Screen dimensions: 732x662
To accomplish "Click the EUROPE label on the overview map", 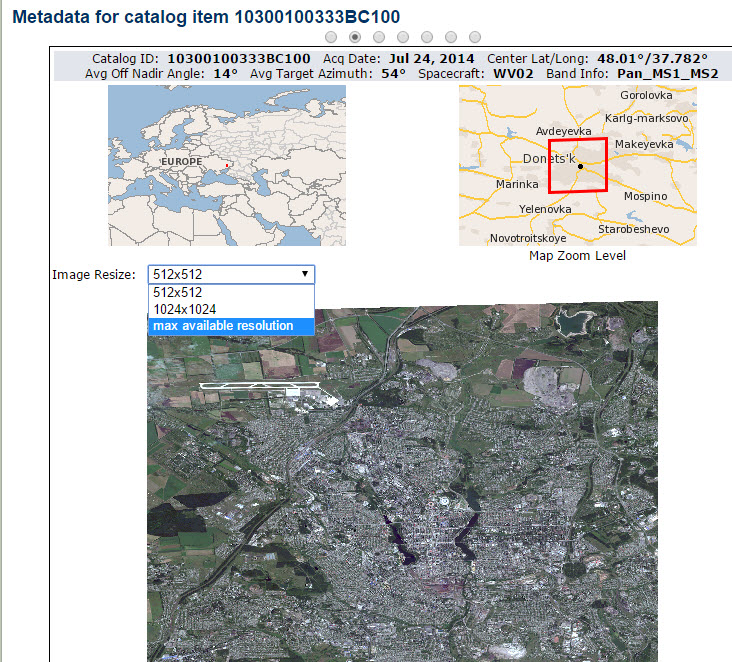I will [182, 162].
